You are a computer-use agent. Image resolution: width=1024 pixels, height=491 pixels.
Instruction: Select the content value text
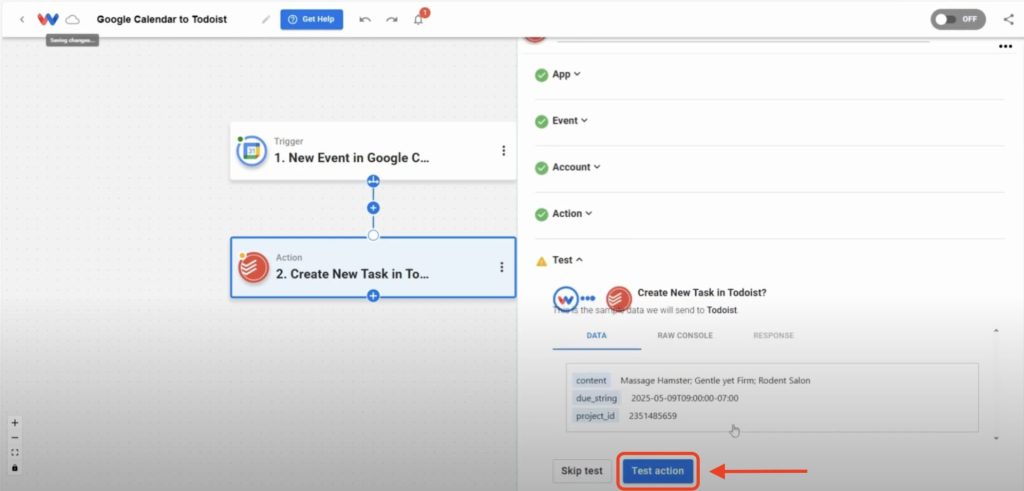pyautogui.click(x=715, y=381)
